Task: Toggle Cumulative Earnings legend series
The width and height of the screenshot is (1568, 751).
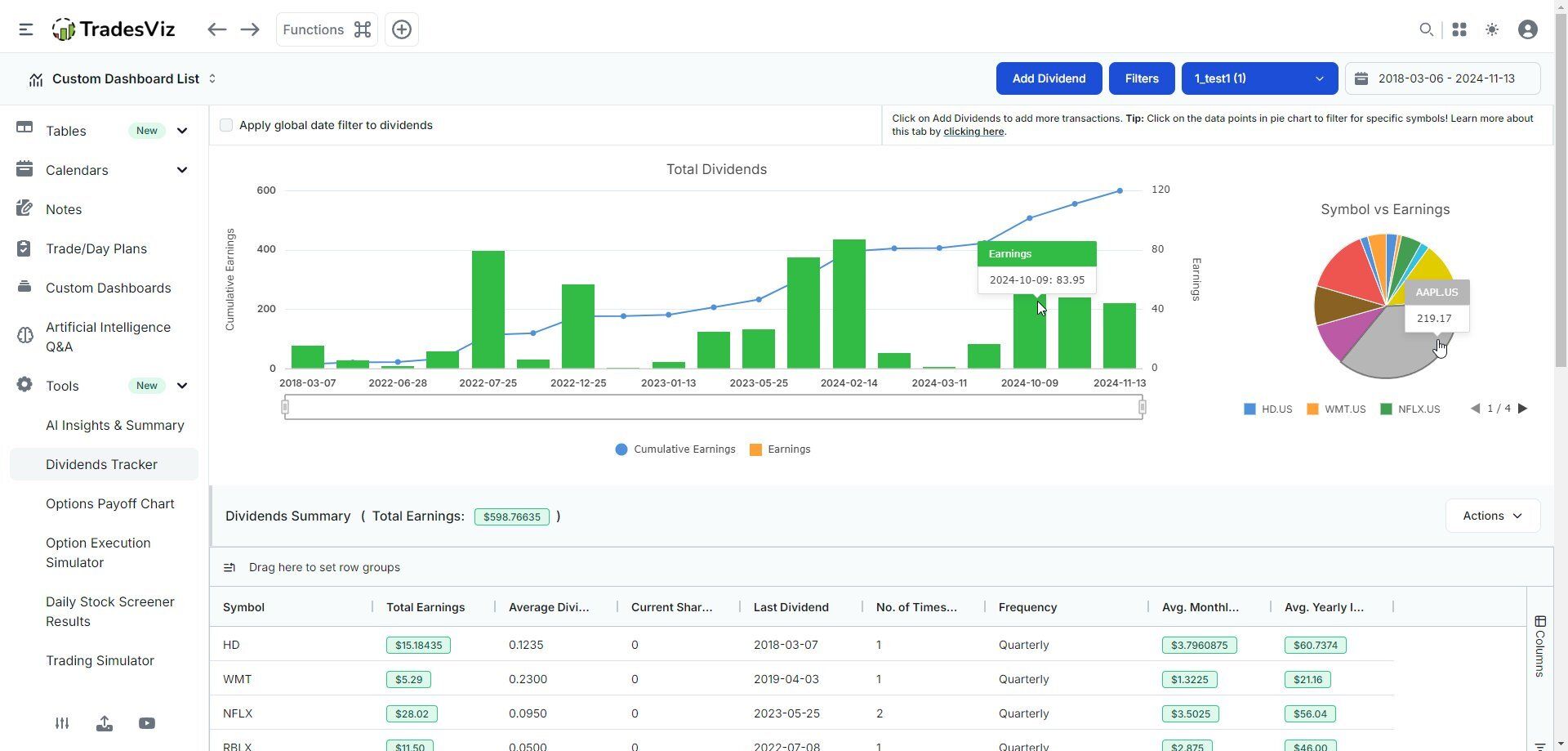Action: click(675, 449)
